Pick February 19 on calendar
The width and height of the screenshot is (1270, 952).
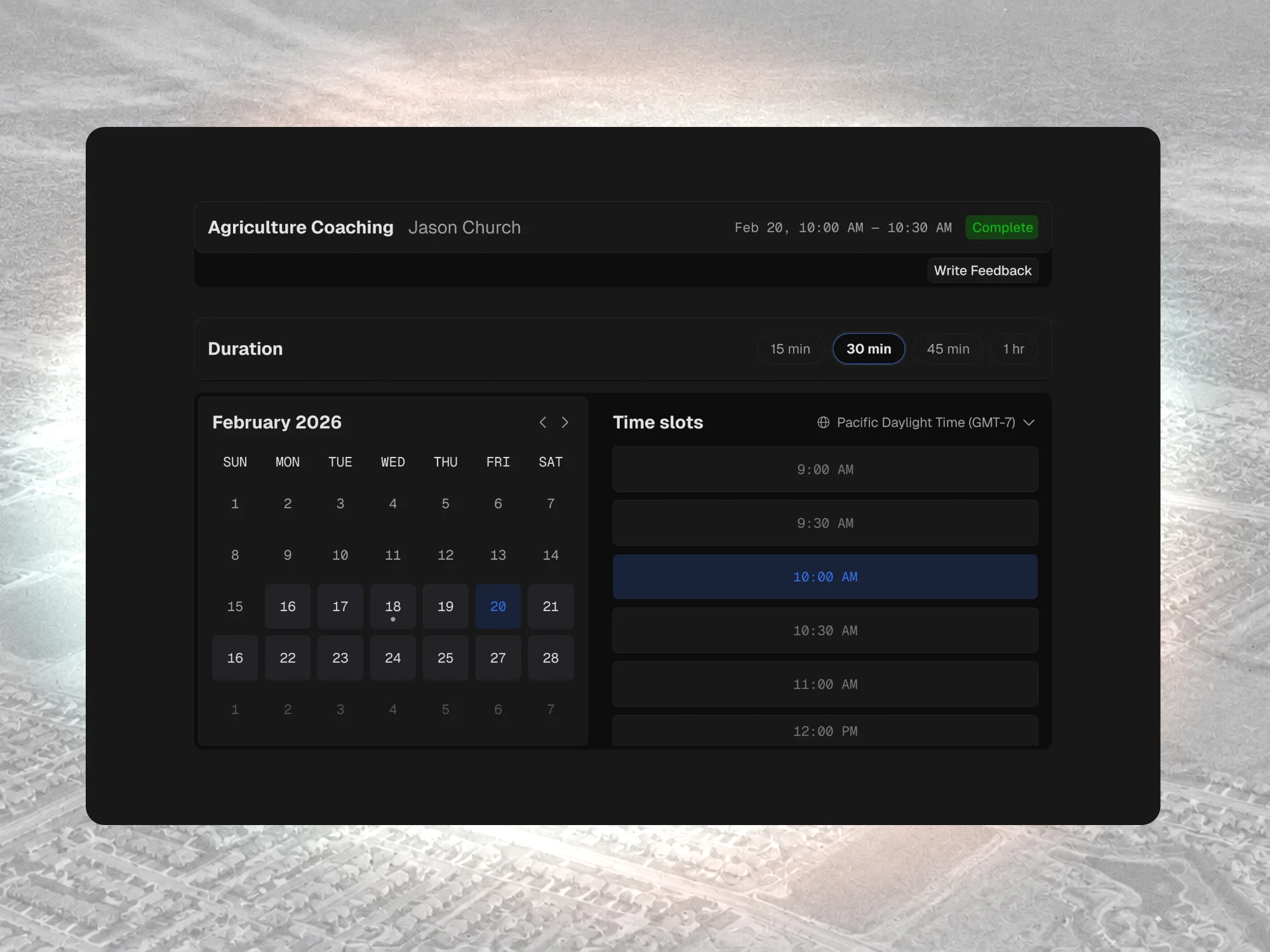[446, 607]
